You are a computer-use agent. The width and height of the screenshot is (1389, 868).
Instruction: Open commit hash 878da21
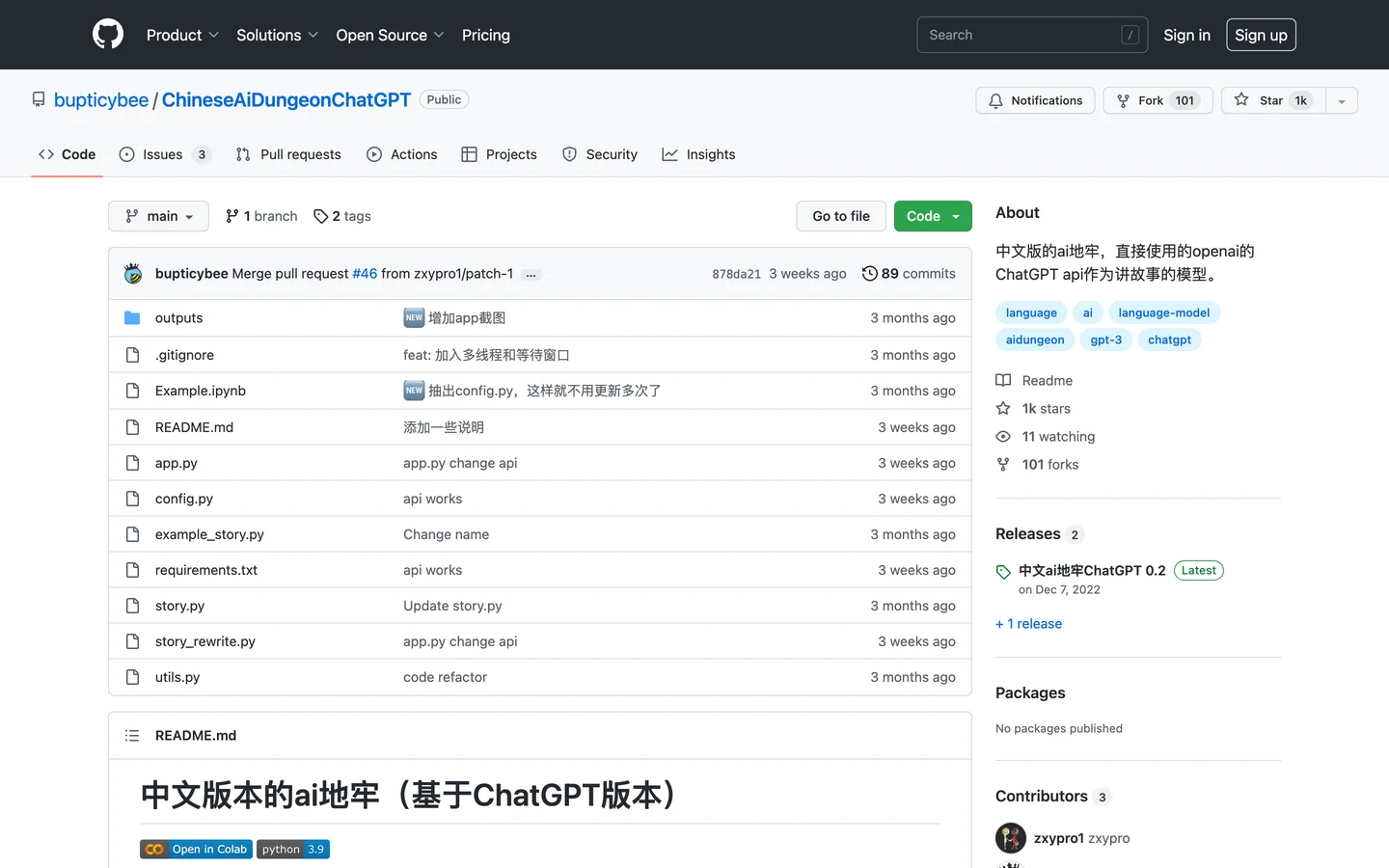coord(736,274)
